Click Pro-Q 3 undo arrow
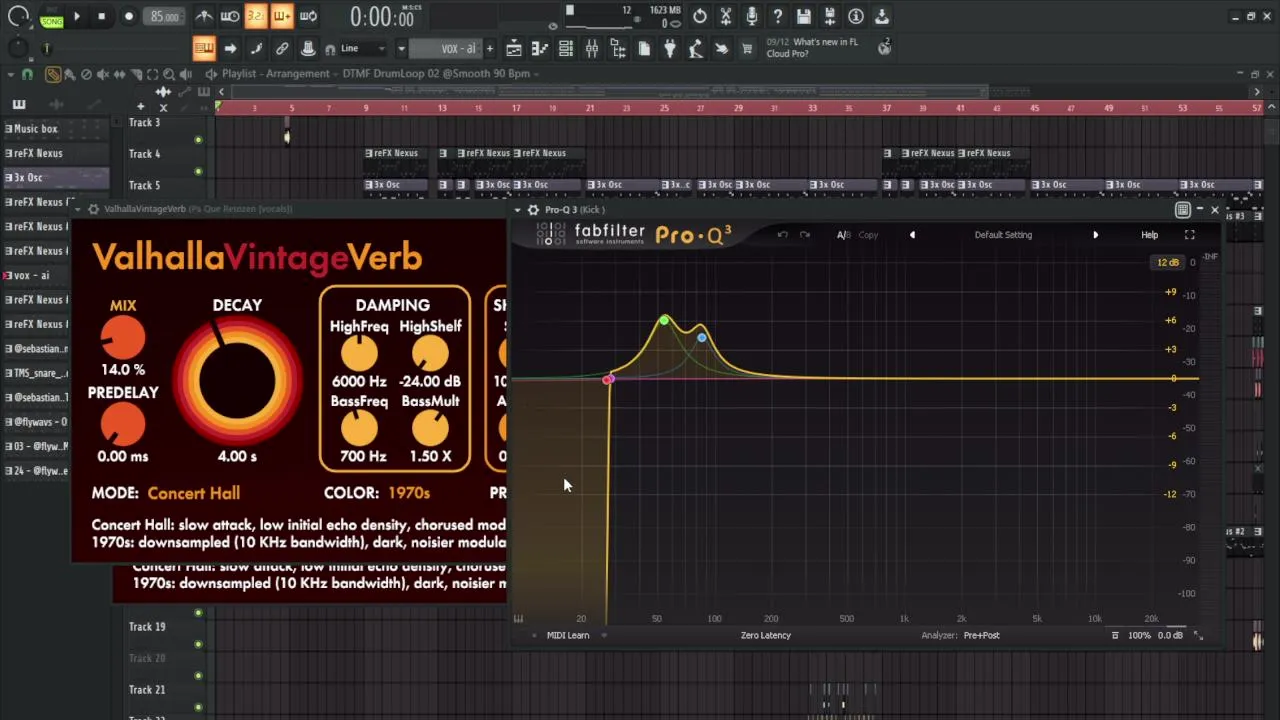 coord(782,235)
